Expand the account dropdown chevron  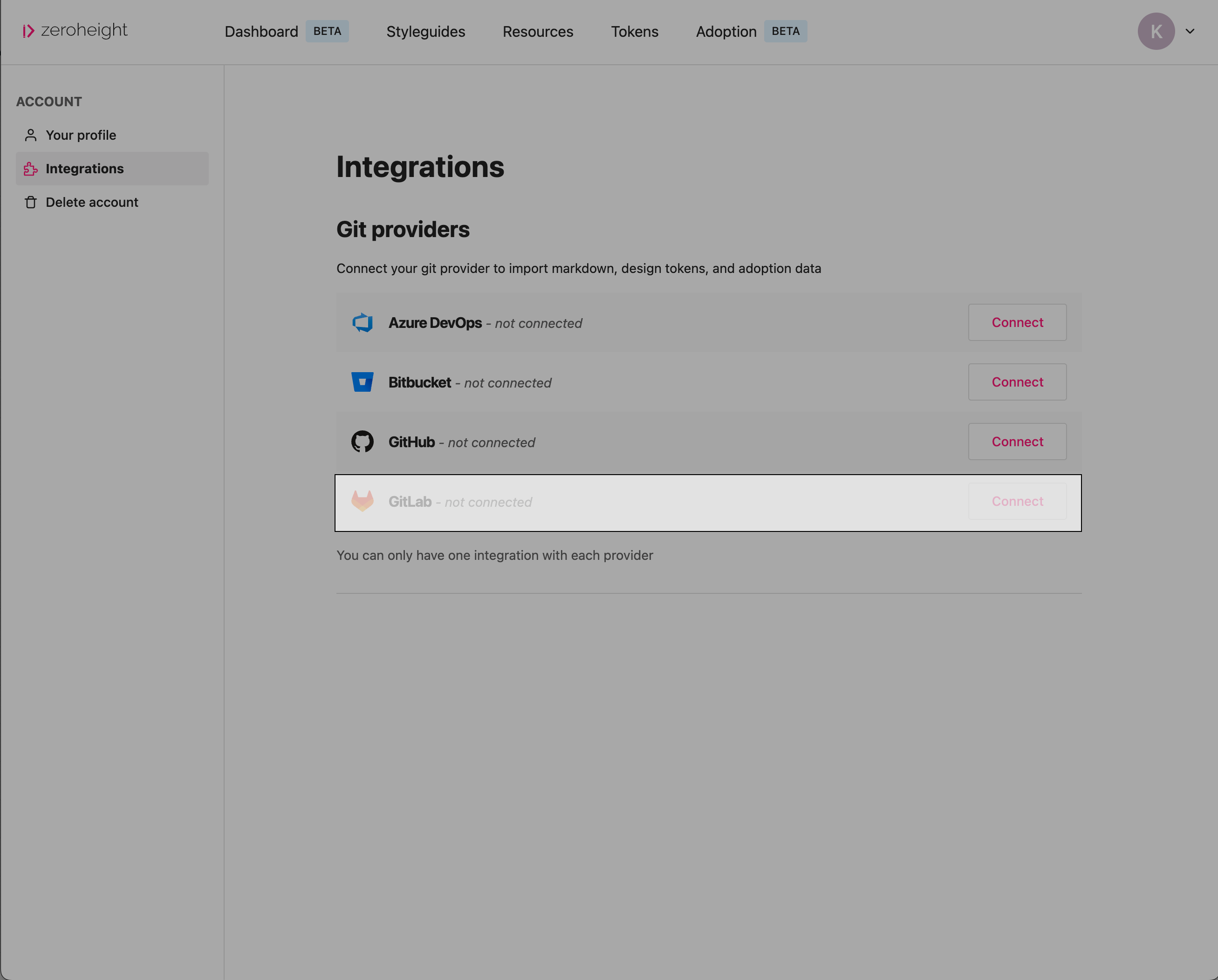1190,31
